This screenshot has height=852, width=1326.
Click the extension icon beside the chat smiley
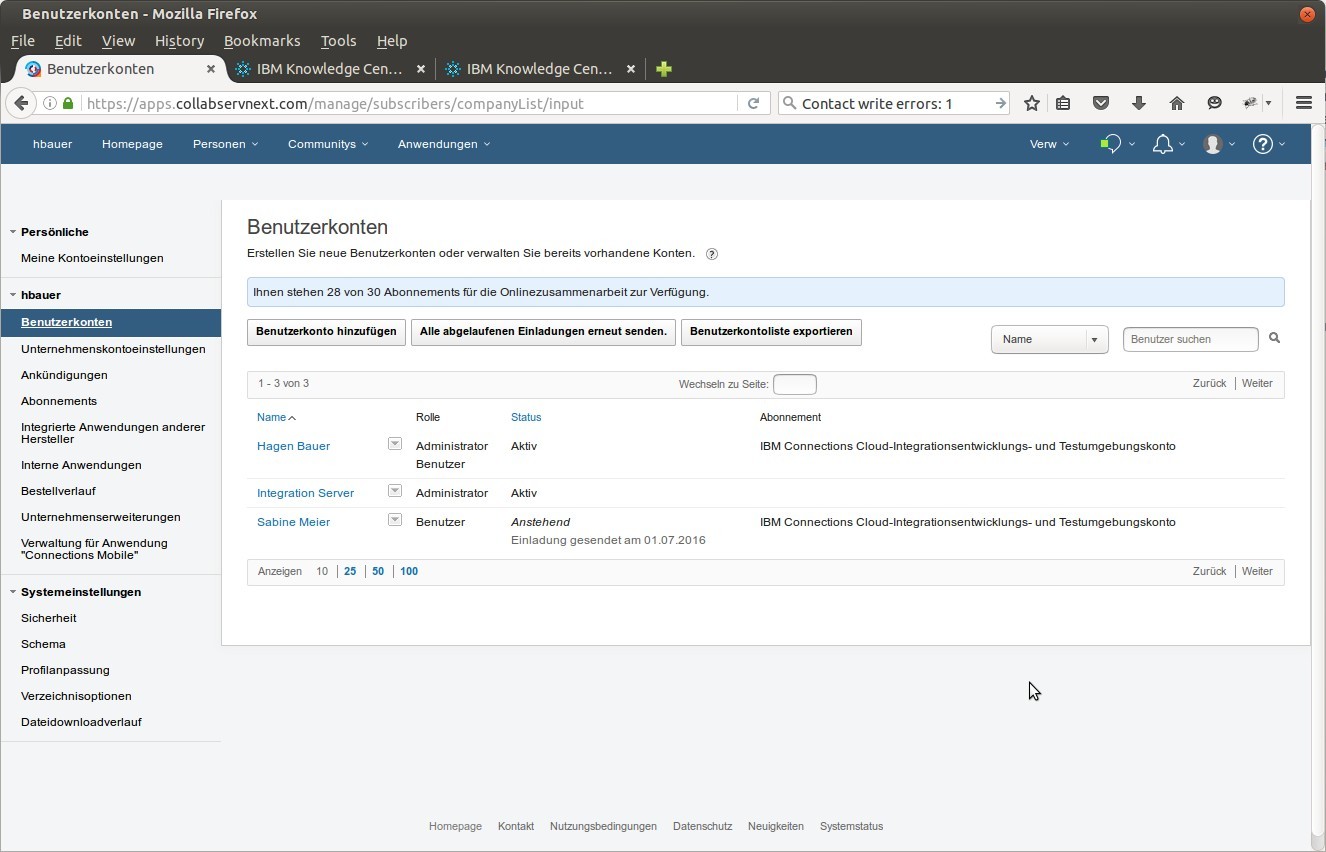[1250, 103]
